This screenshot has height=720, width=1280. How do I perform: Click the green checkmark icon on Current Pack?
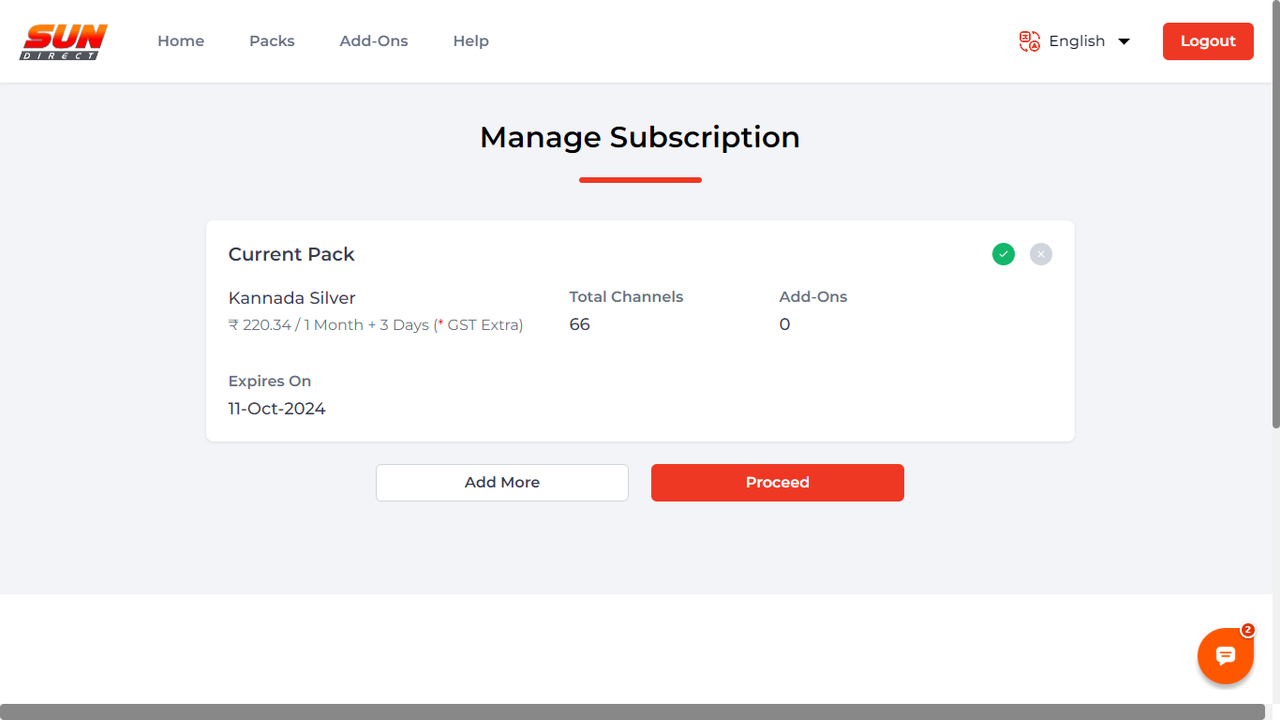click(1003, 254)
